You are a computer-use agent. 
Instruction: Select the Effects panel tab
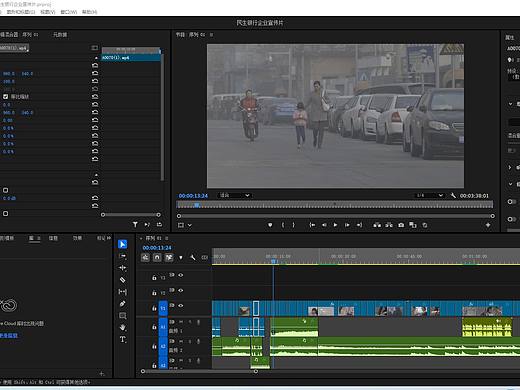tap(77, 238)
